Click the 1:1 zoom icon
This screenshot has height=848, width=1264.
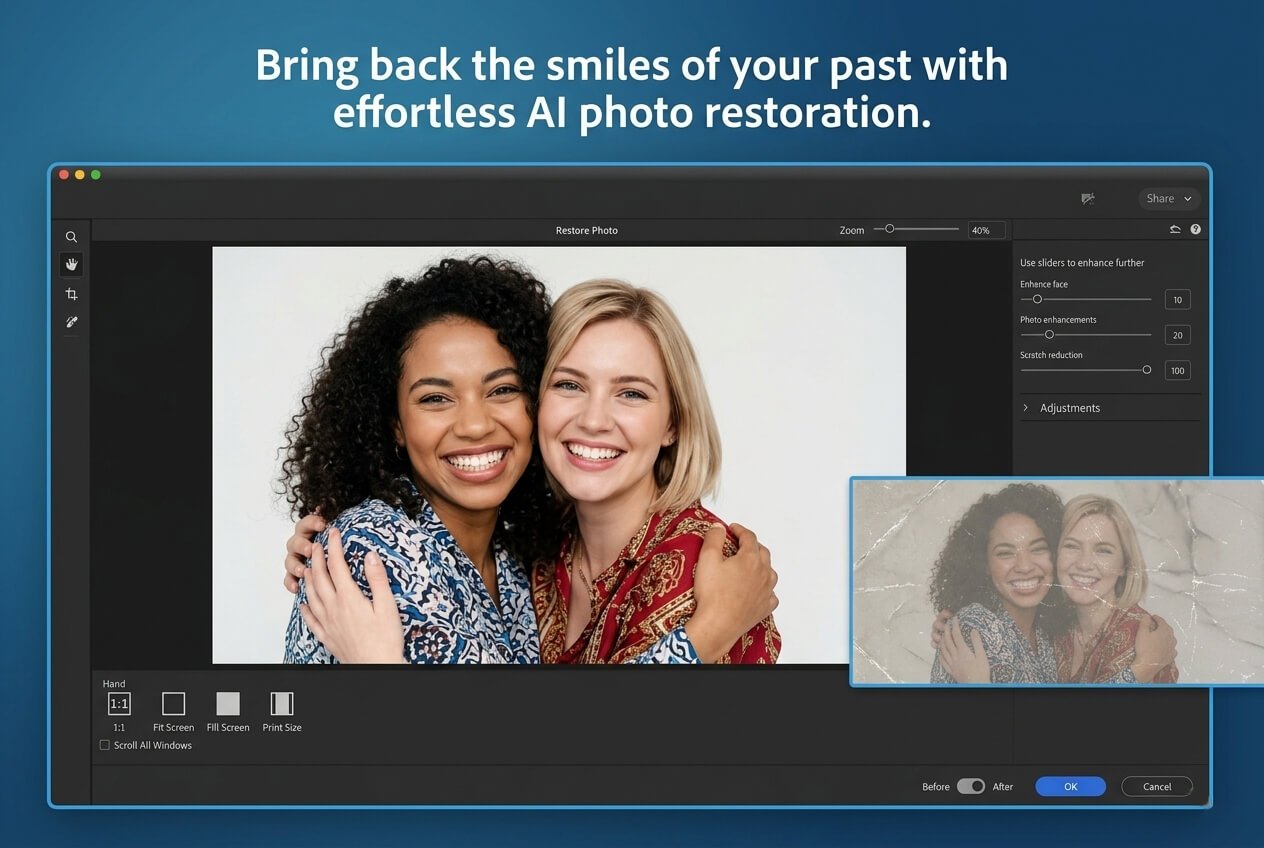coord(119,703)
